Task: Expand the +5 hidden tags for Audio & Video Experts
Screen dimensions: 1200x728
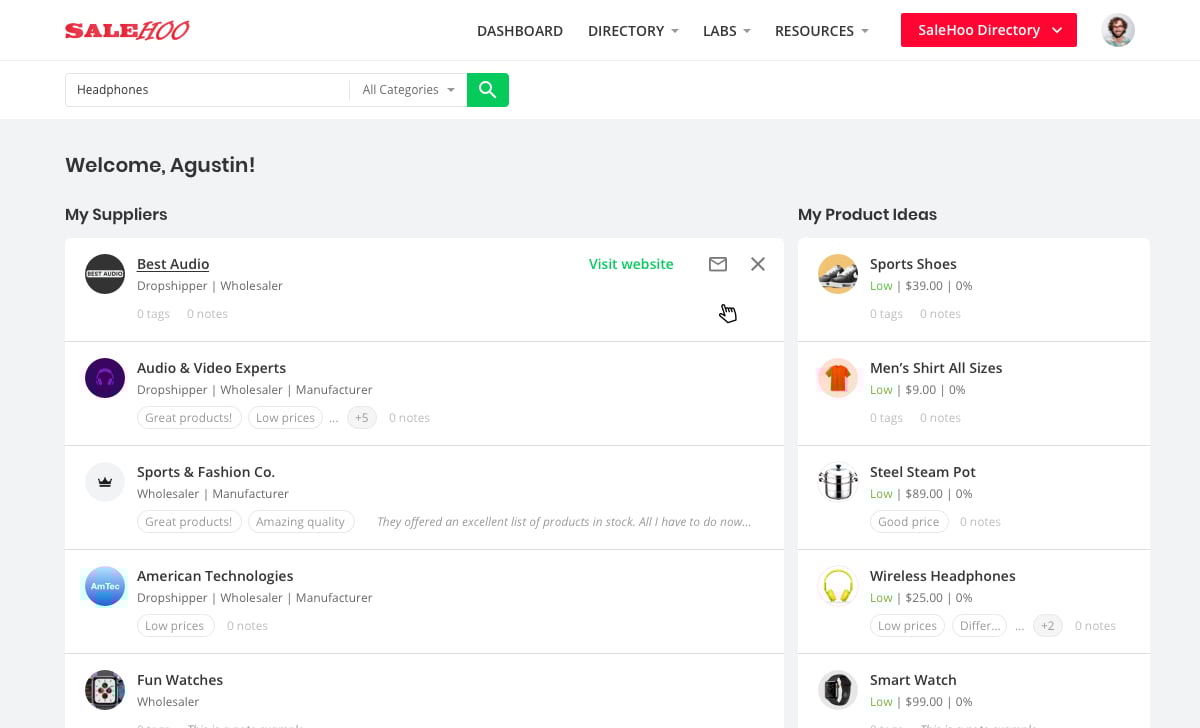Action: point(361,417)
